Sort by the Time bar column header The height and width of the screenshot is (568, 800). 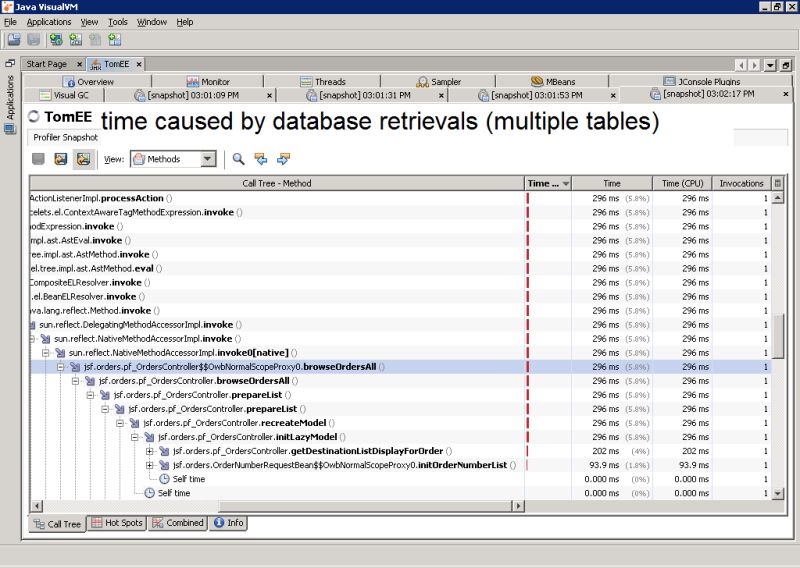point(548,183)
